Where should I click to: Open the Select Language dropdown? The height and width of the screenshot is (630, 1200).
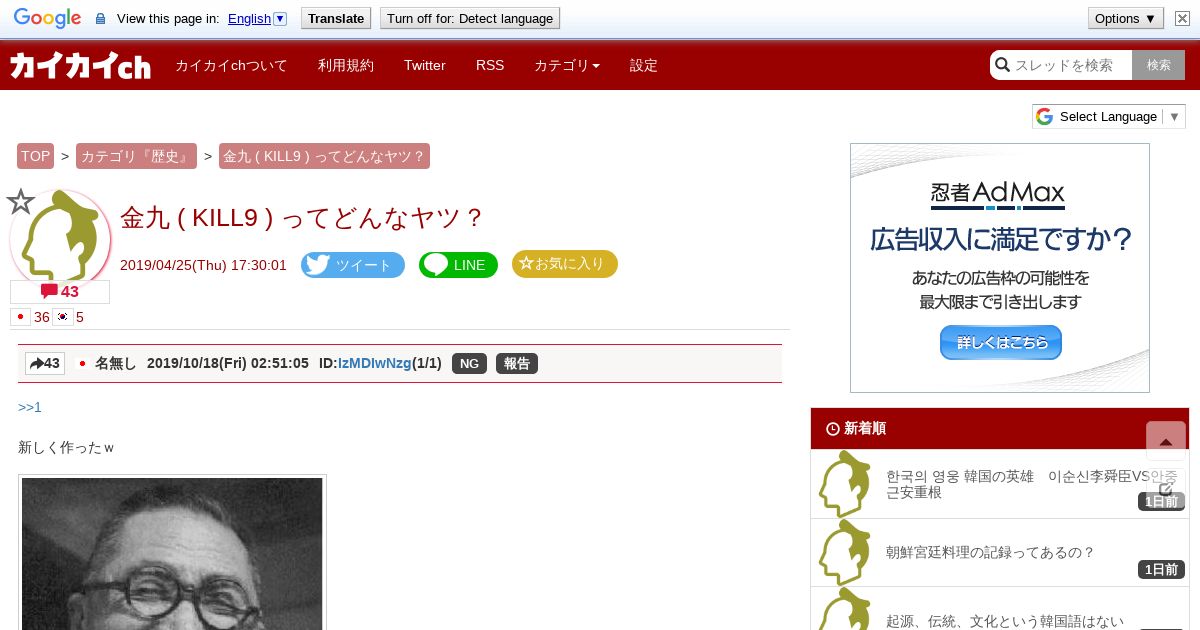[1109, 116]
